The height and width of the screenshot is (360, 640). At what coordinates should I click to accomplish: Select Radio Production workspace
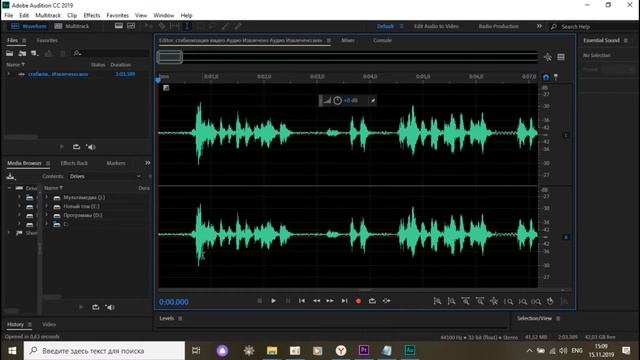[x=499, y=26]
